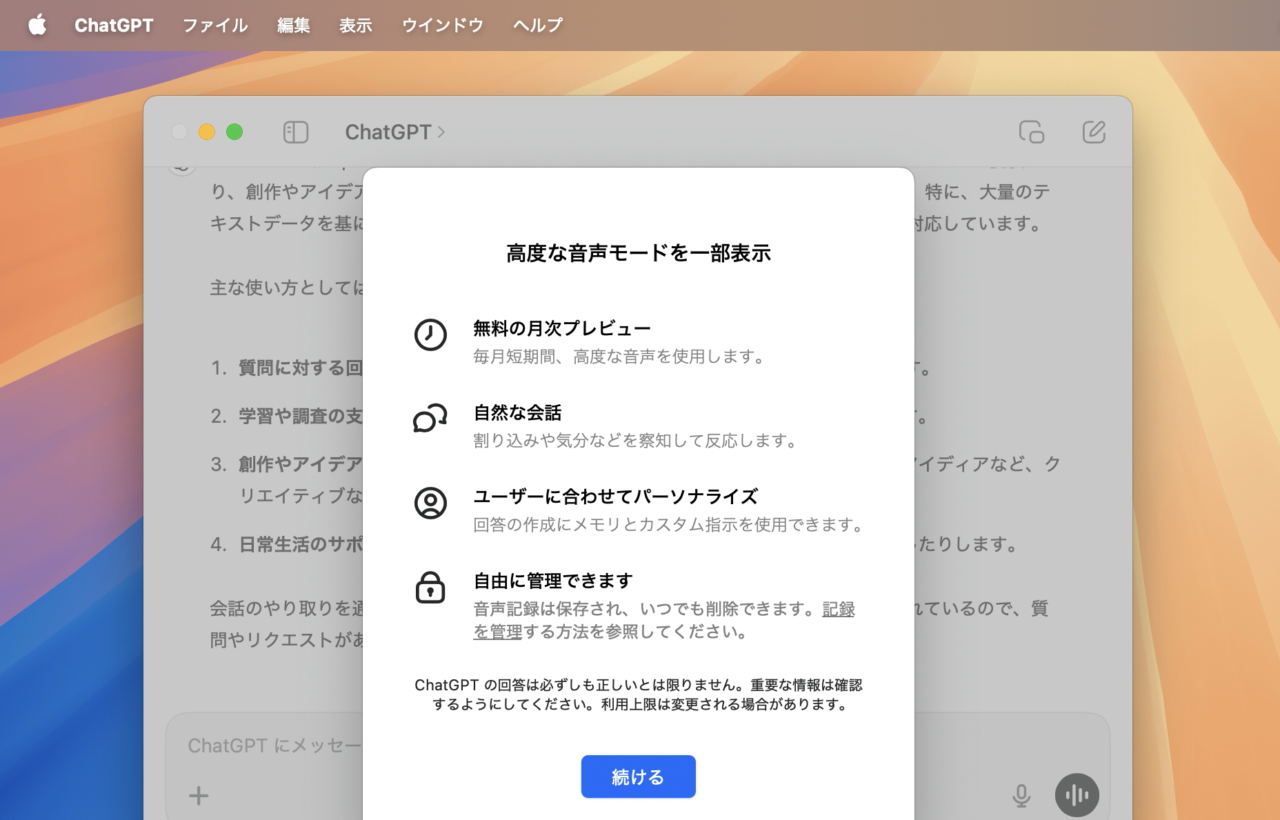Click the 無料の月次プレビュー heading
Viewport: 1280px width, 820px height.
point(562,328)
